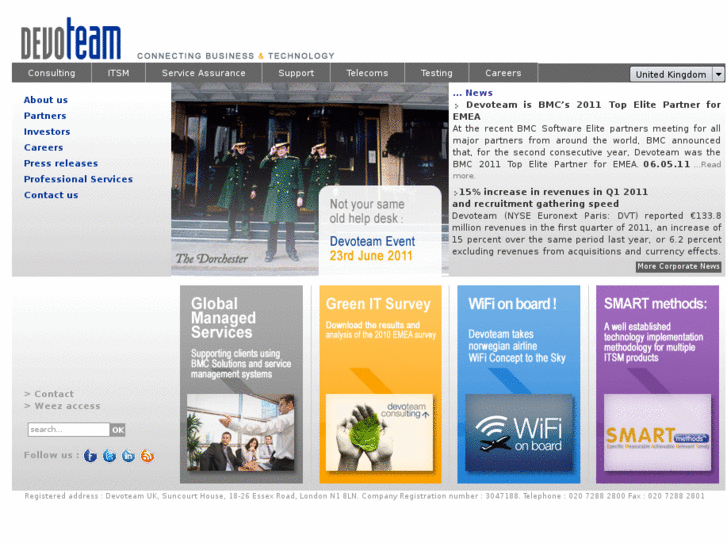Select the Testing menu item
The width and height of the screenshot is (727, 545).
(436, 73)
